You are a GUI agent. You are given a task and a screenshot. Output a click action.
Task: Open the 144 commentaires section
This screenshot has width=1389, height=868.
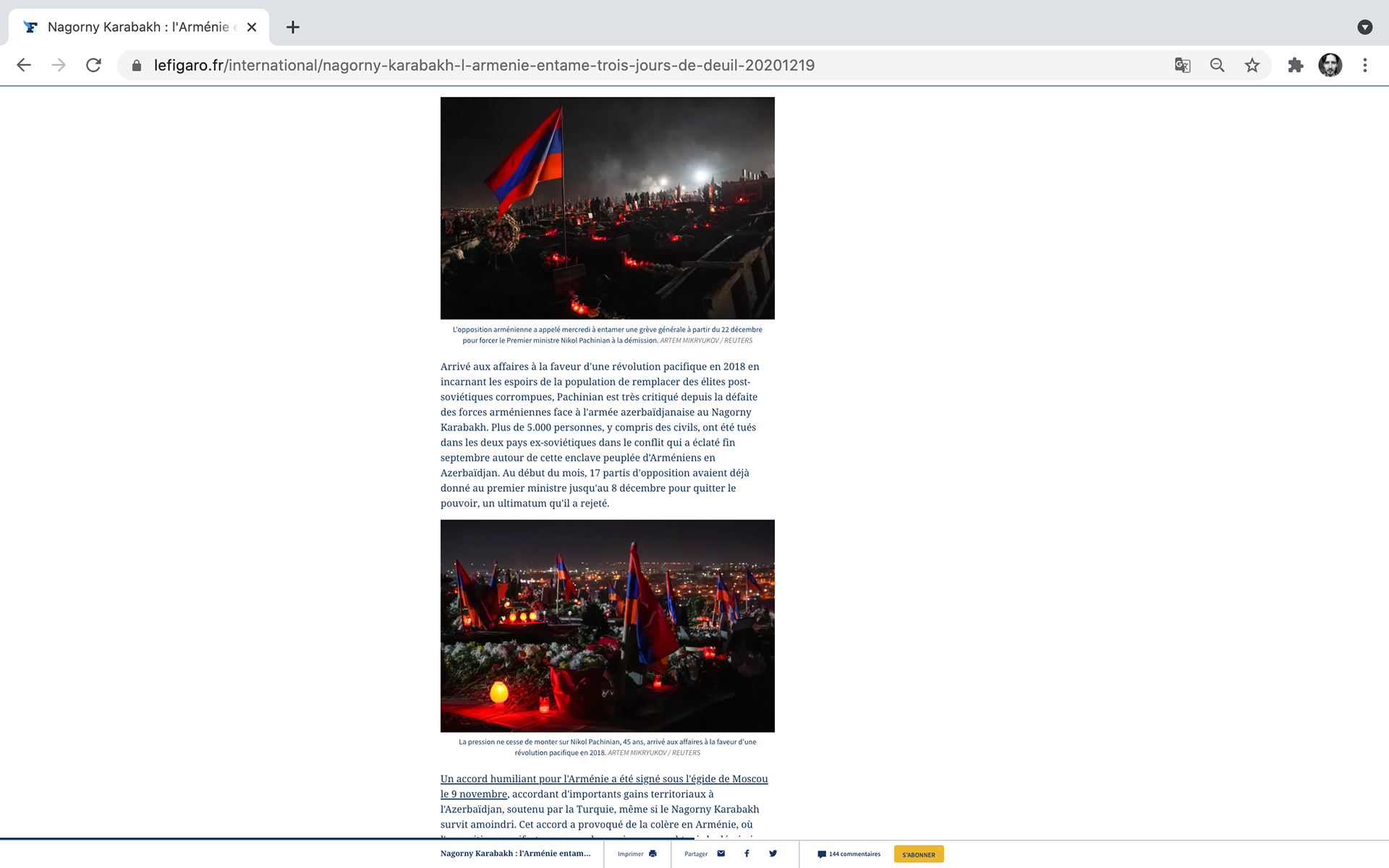[x=849, y=854]
